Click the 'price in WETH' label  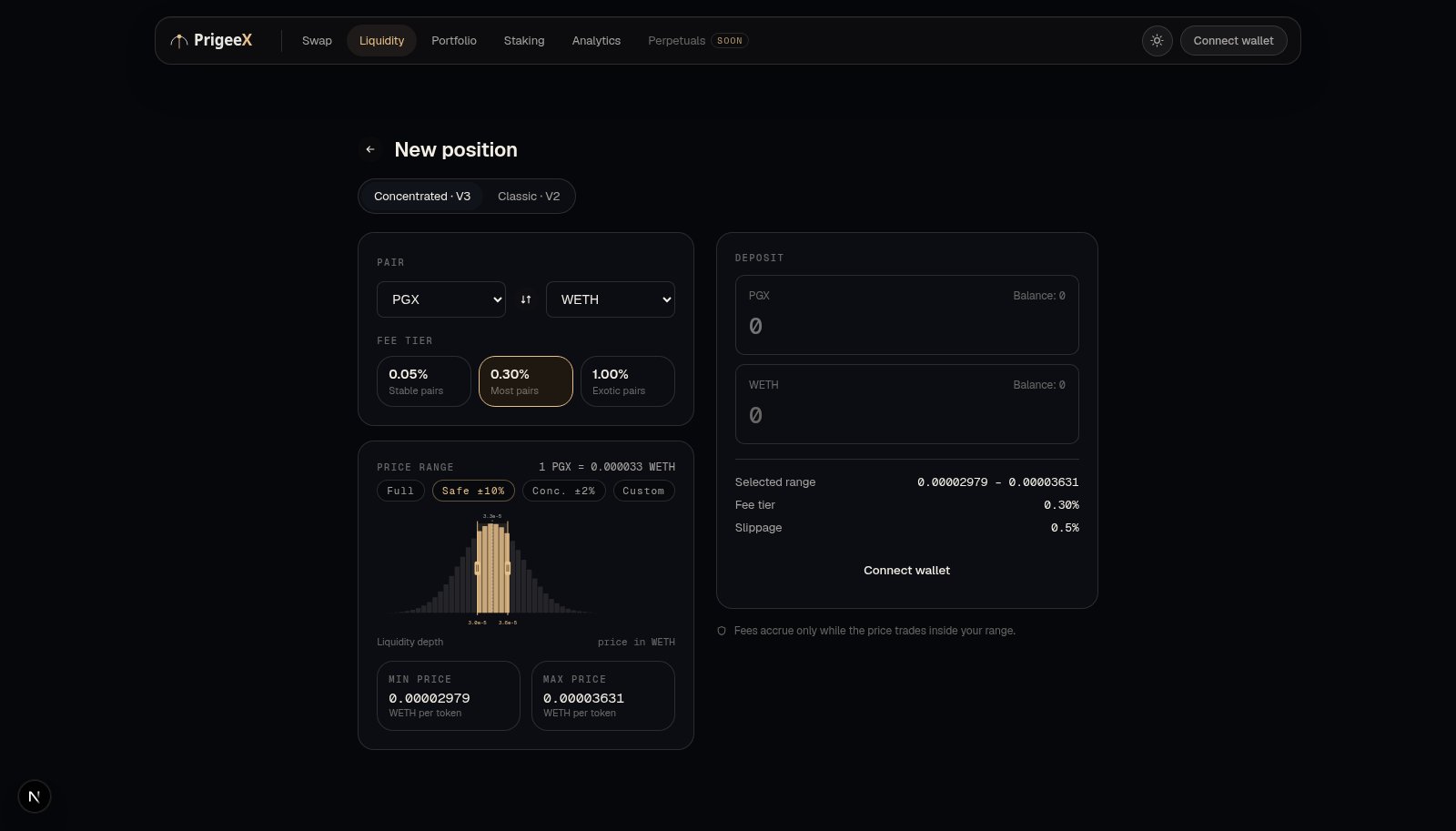[636, 643]
